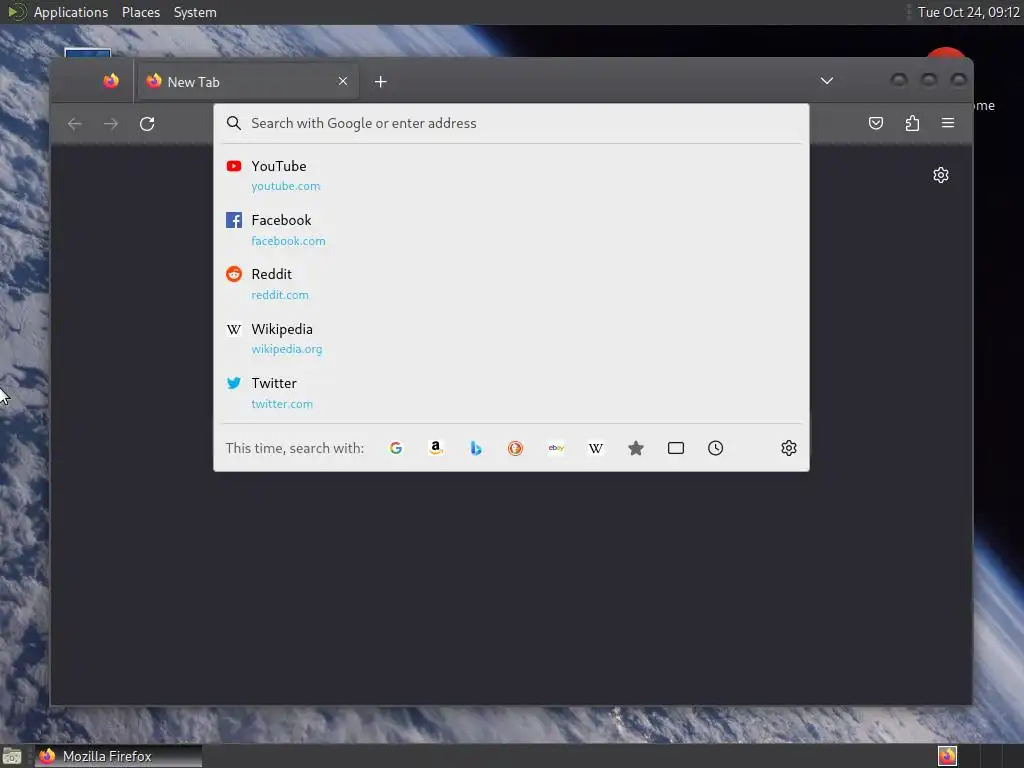1024x768 pixels.
Task: Open a new tab with plus button
Action: tap(381, 82)
